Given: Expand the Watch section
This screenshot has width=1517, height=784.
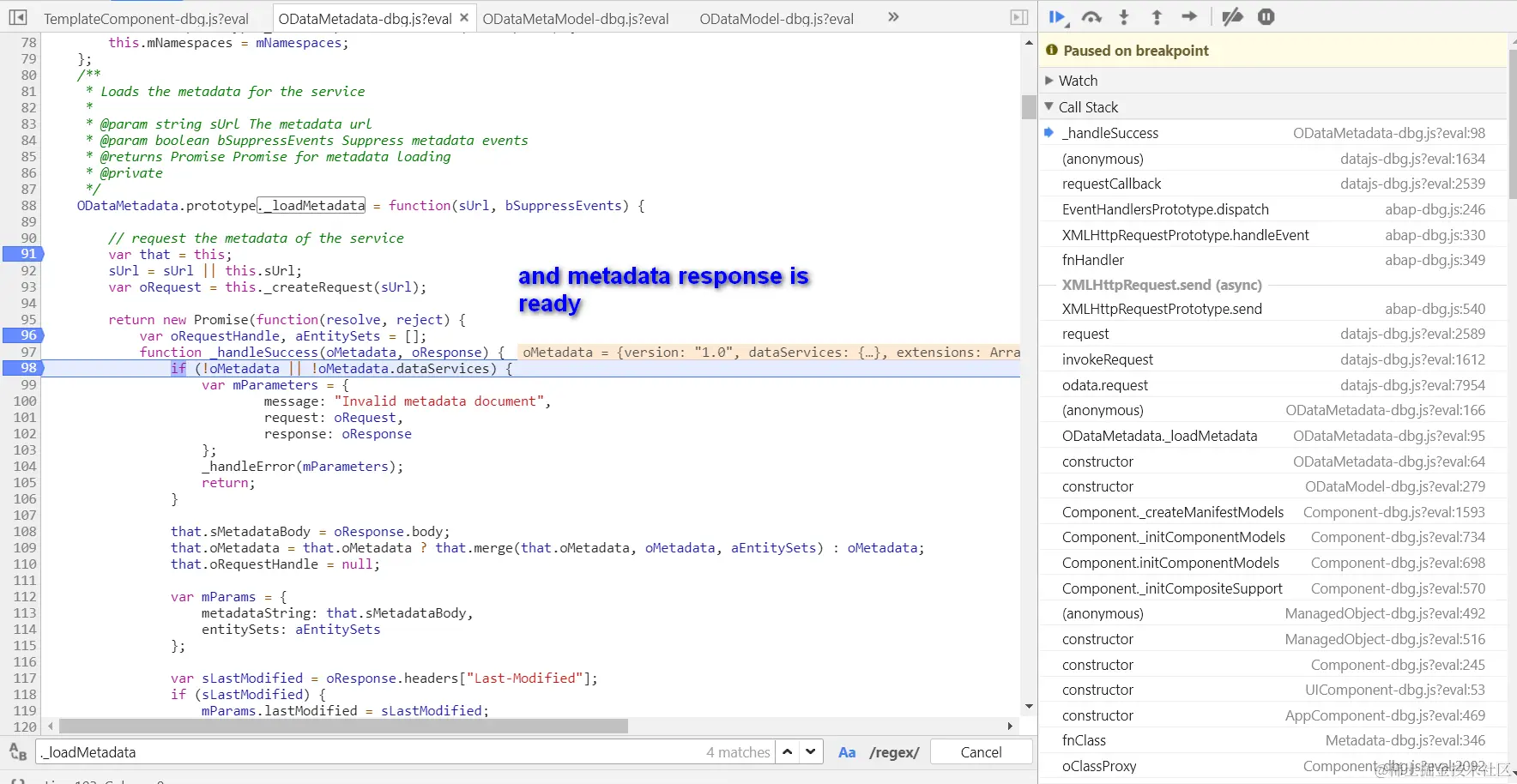Looking at the screenshot, I should 1273,81.
